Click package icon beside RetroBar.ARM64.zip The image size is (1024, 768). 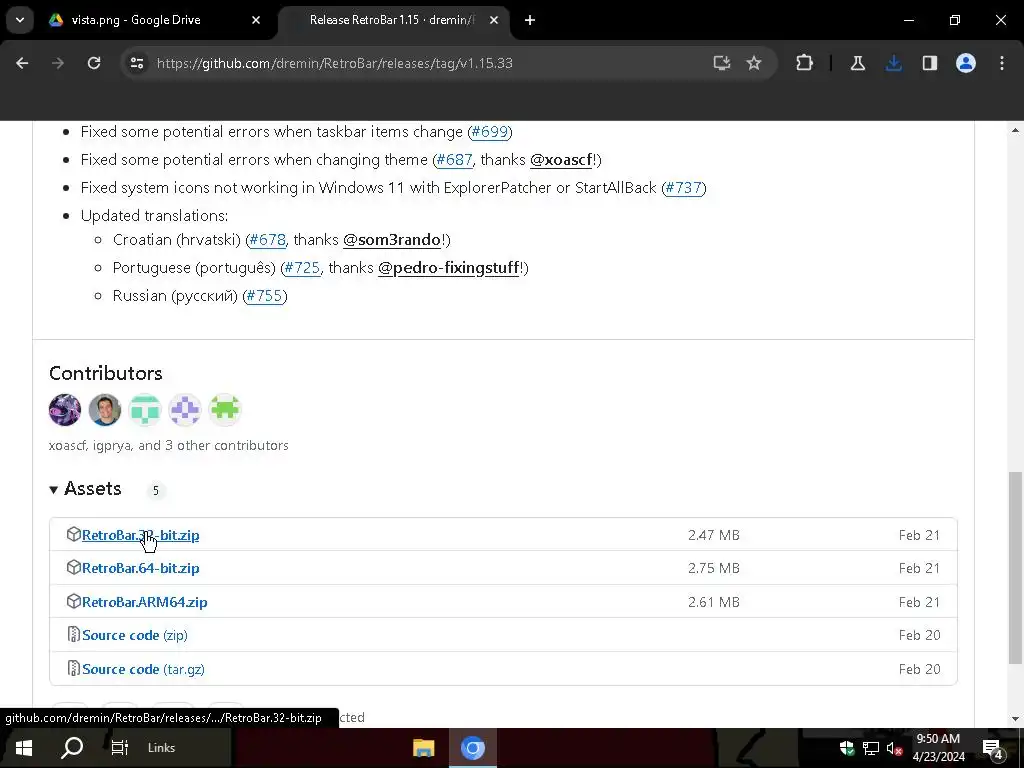pyautogui.click(x=74, y=601)
